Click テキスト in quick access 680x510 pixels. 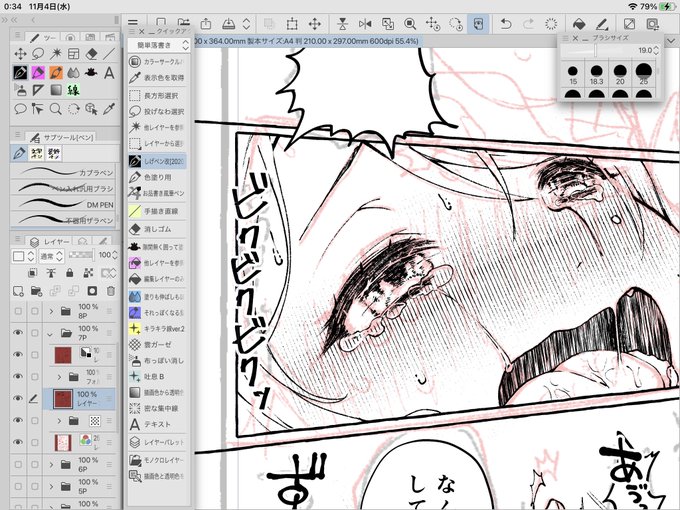(x=158, y=424)
